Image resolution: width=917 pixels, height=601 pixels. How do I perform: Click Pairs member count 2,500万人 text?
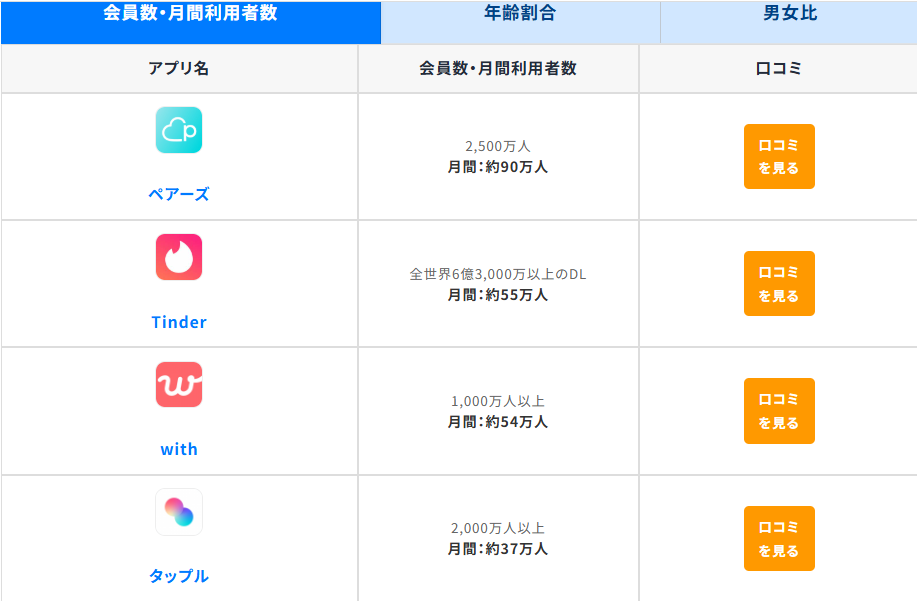[x=498, y=146]
